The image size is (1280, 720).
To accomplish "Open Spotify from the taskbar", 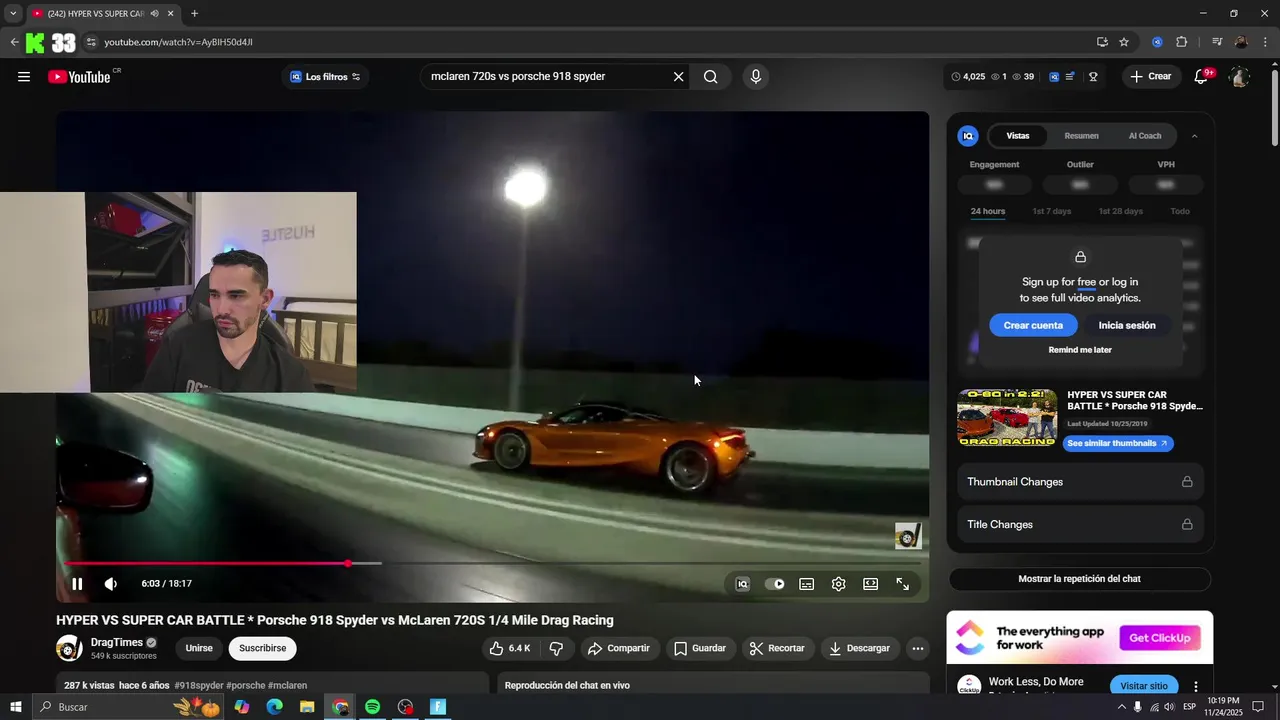I will 372,707.
